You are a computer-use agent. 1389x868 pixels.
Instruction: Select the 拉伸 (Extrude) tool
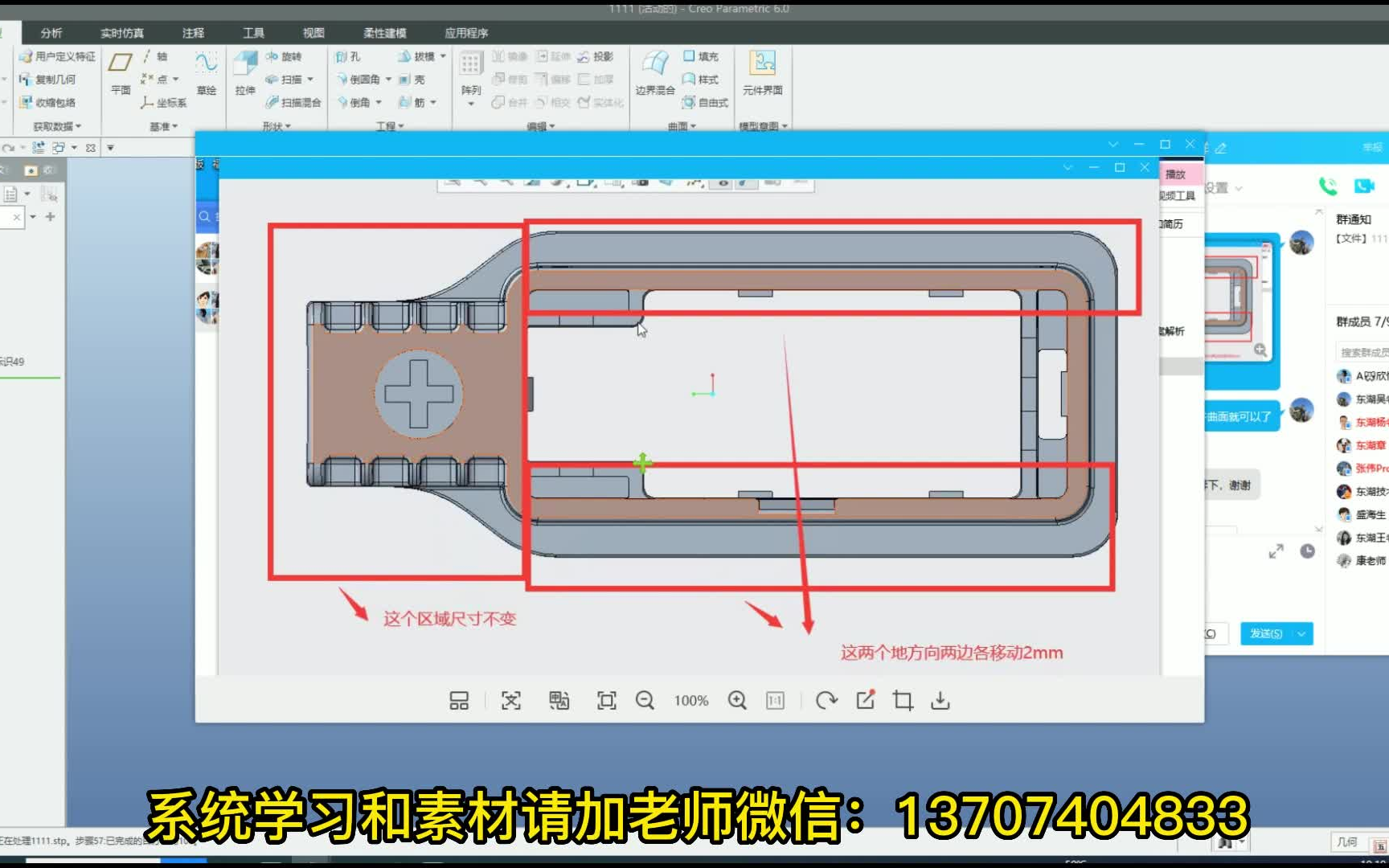[x=245, y=72]
